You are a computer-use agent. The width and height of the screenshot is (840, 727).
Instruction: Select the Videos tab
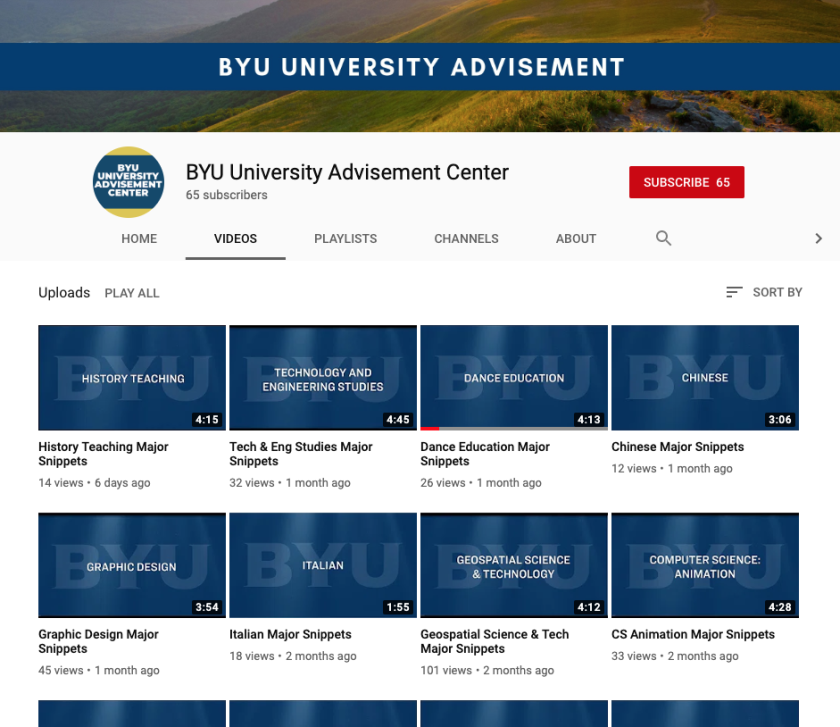click(235, 238)
